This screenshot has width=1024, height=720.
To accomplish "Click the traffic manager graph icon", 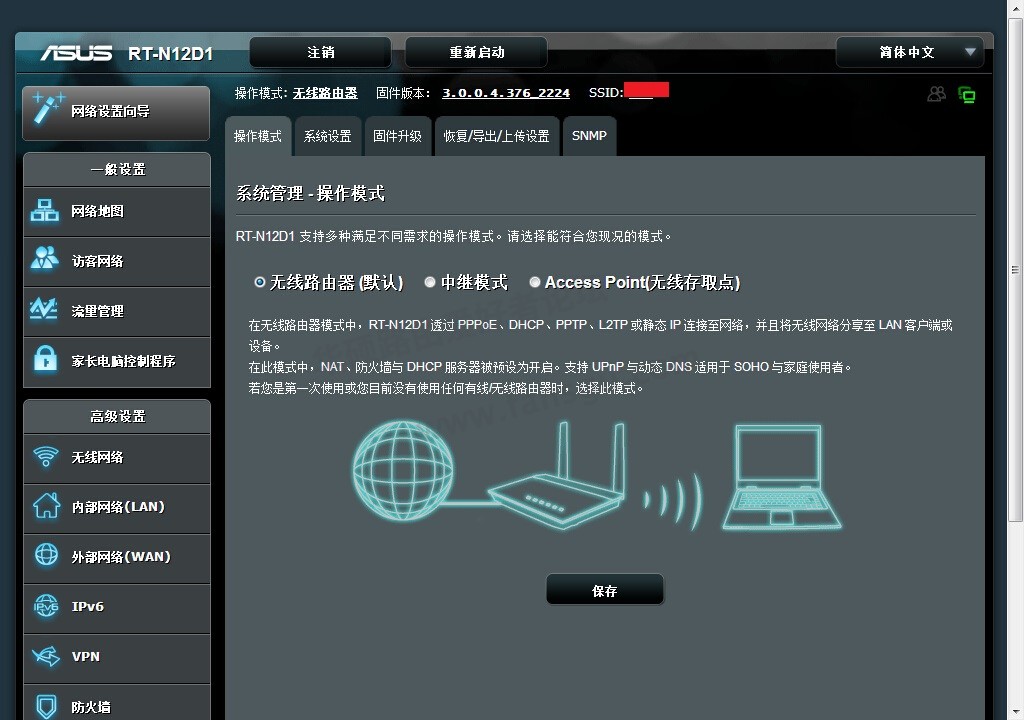I will [x=44, y=308].
